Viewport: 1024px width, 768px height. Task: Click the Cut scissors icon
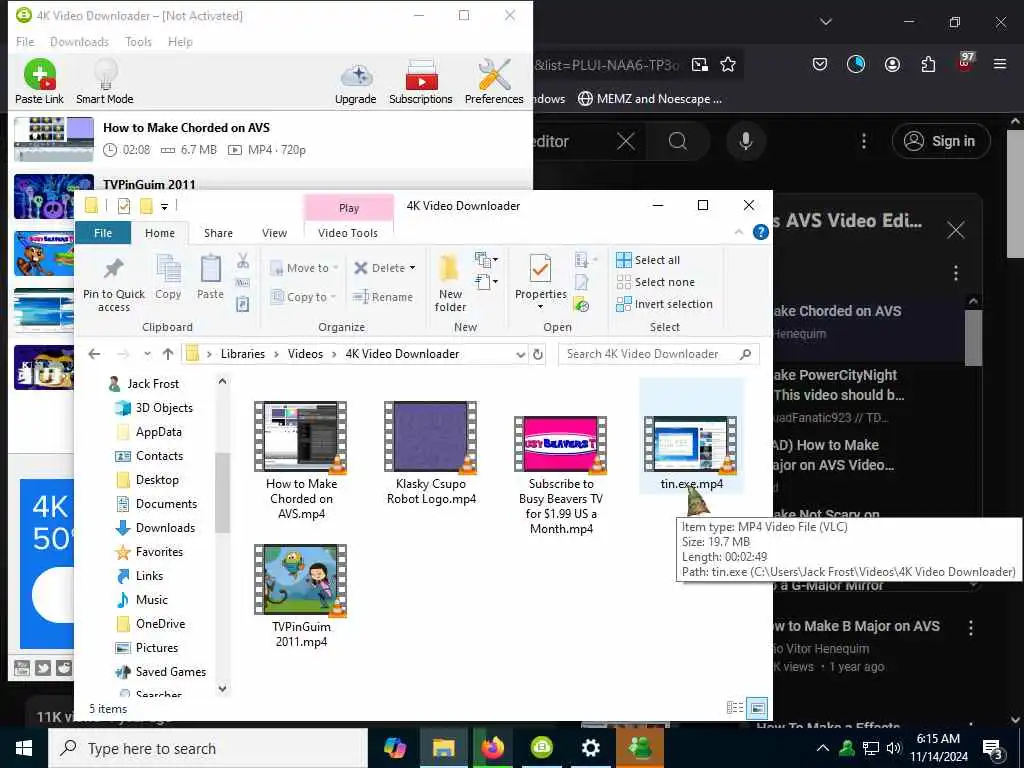click(243, 261)
